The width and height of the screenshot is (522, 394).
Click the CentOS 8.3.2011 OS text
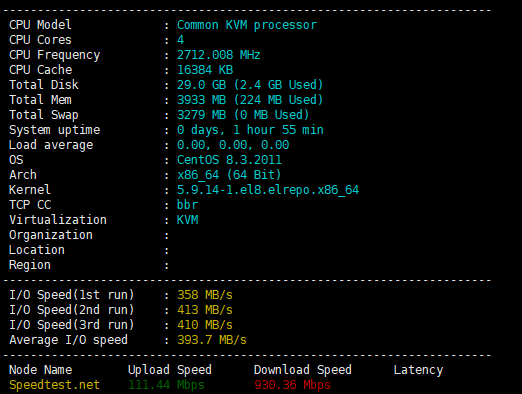click(229, 160)
